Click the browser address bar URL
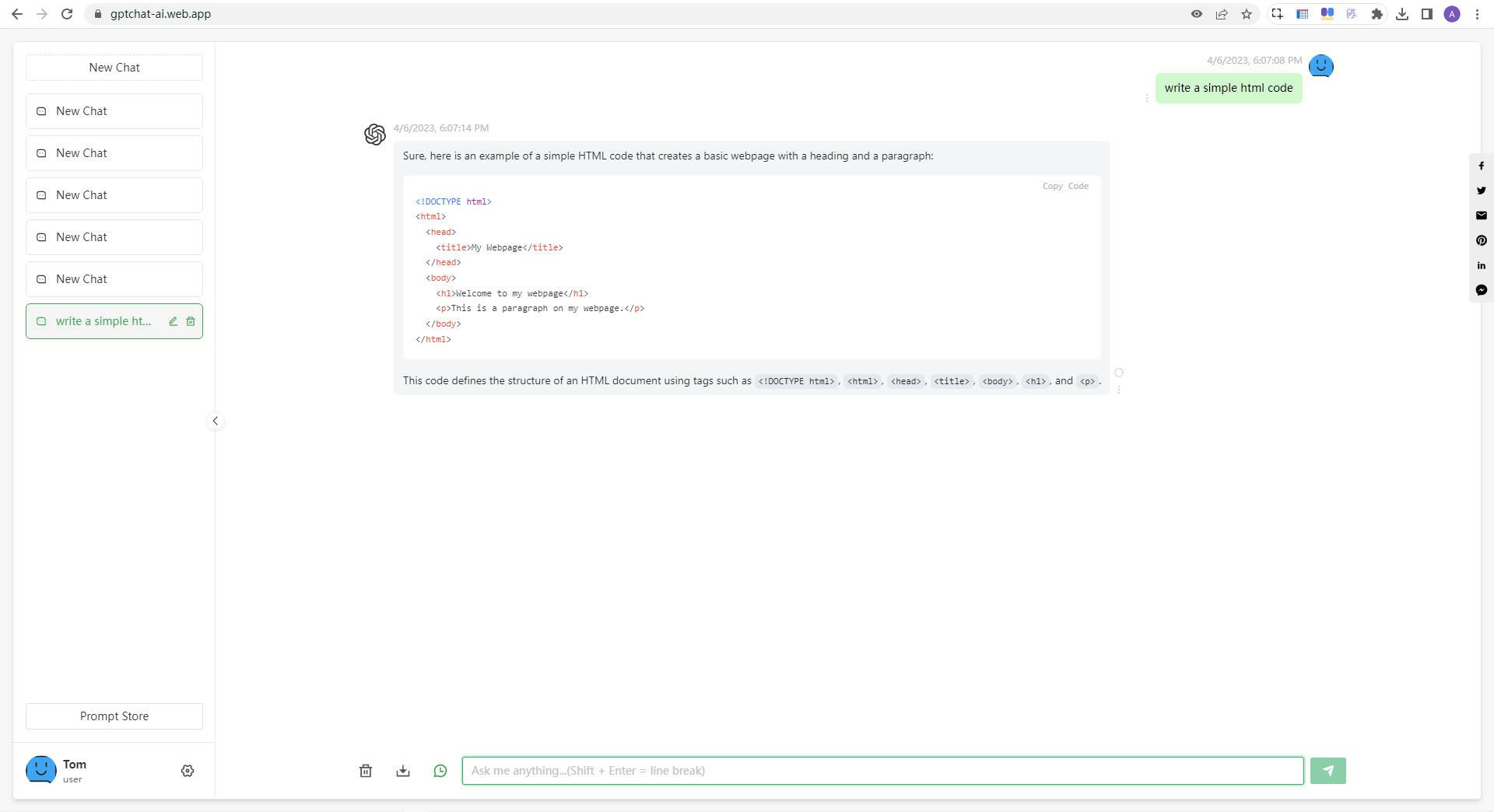Image resolution: width=1494 pixels, height=812 pixels. click(x=160, y=14)
